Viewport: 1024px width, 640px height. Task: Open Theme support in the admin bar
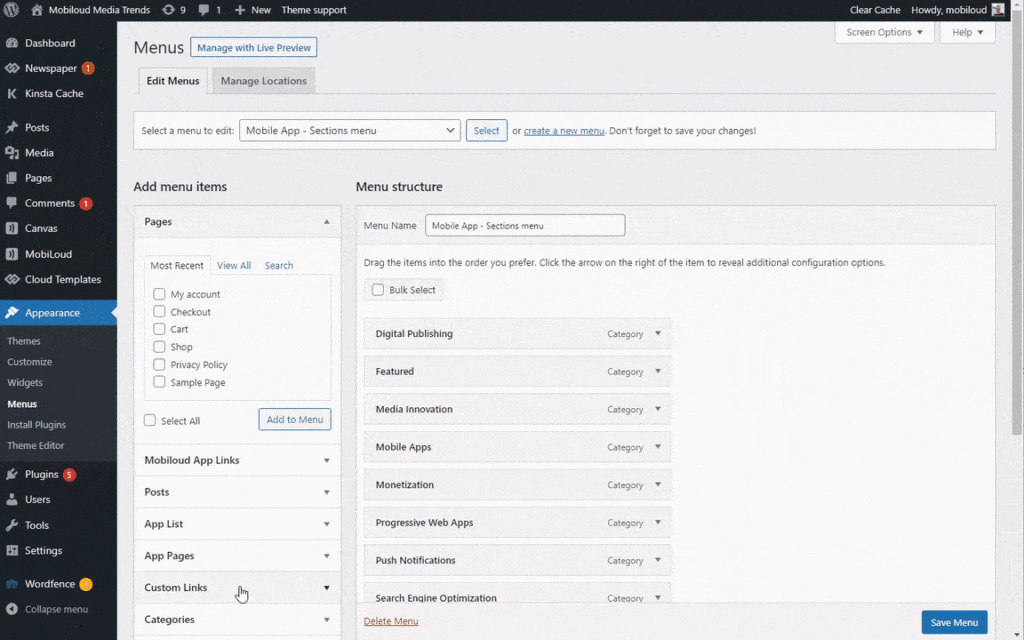(313, 10)
